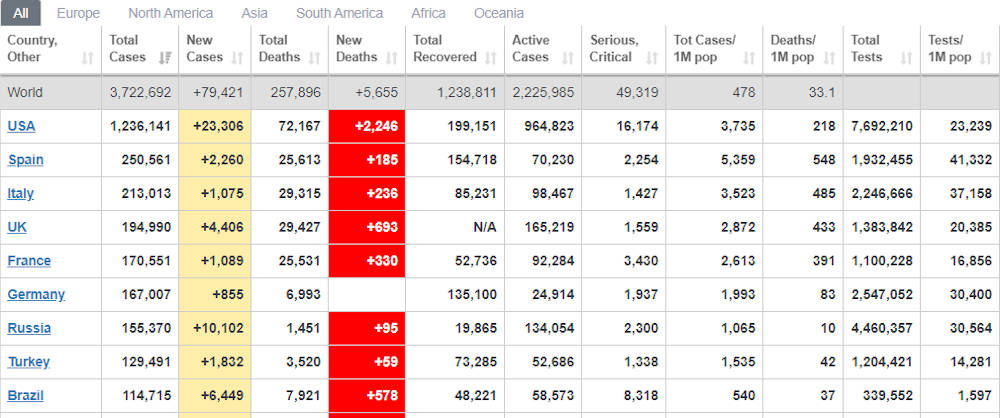This screenshot has width=1000, height=418.
Task: Click the Spain country link
Action: click(26, 160)
